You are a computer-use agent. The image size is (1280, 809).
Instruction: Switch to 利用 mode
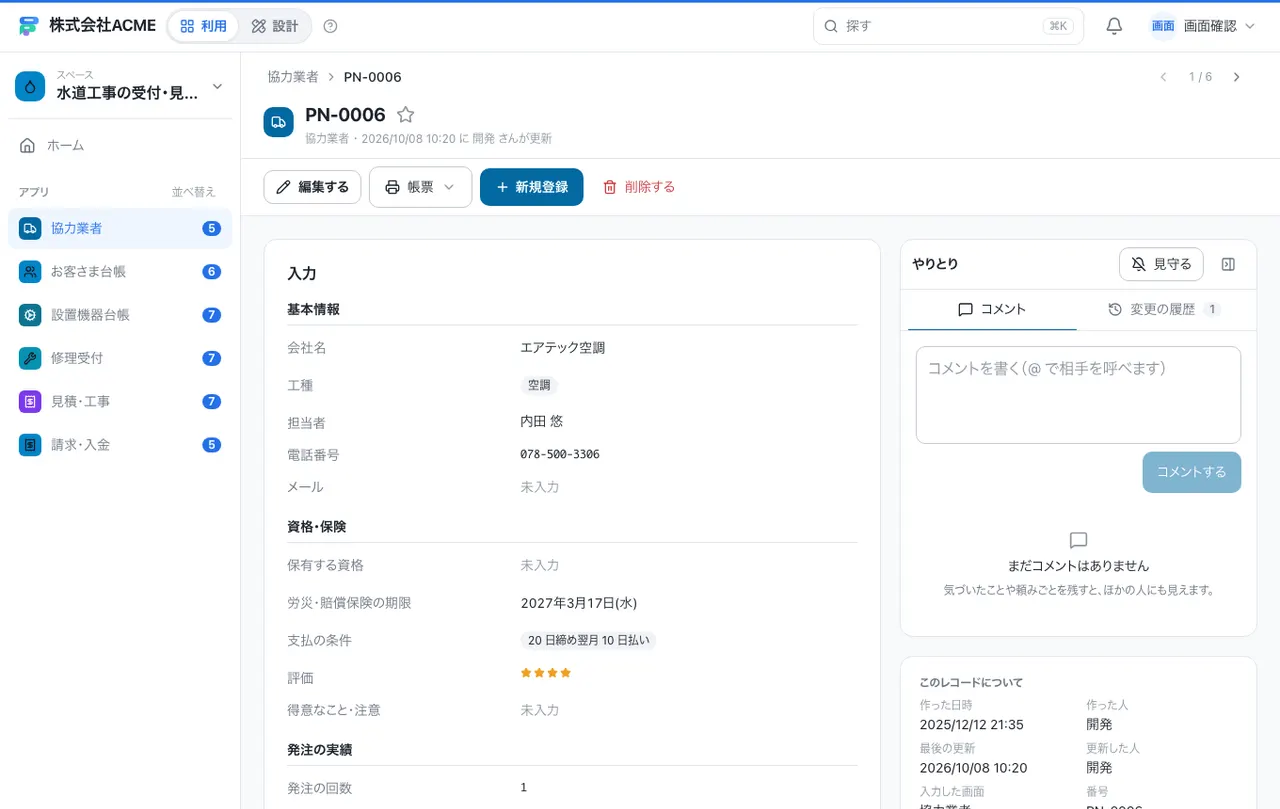[203, 26]
